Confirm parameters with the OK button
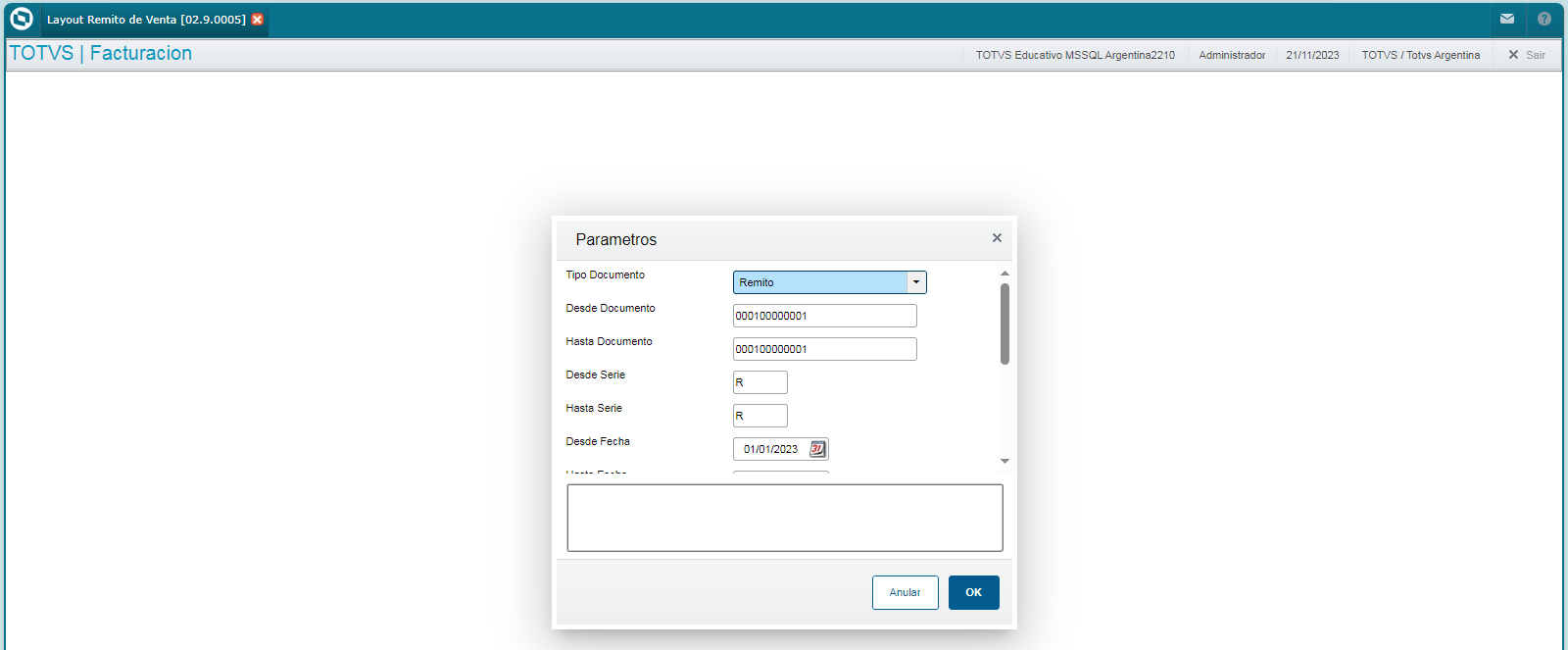 (x=974, y=592)
